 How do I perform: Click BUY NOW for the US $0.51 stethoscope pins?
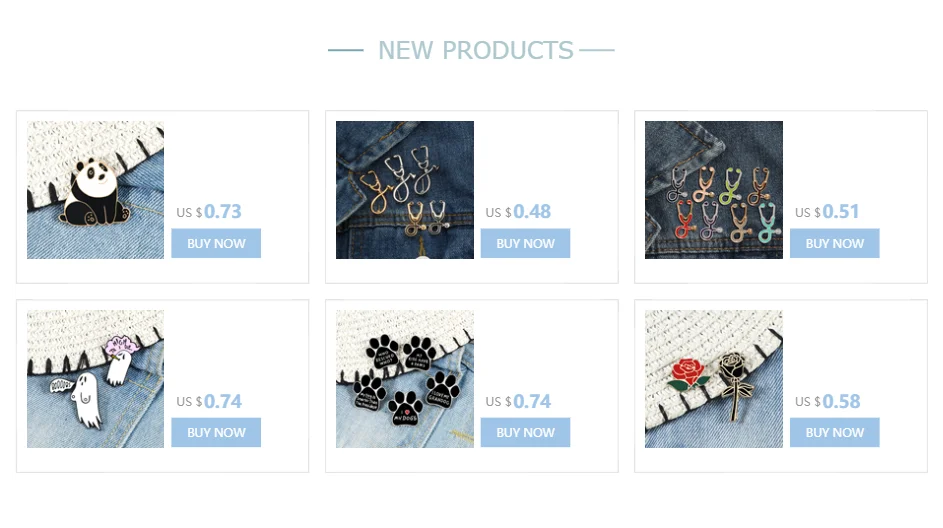point(835,244)
